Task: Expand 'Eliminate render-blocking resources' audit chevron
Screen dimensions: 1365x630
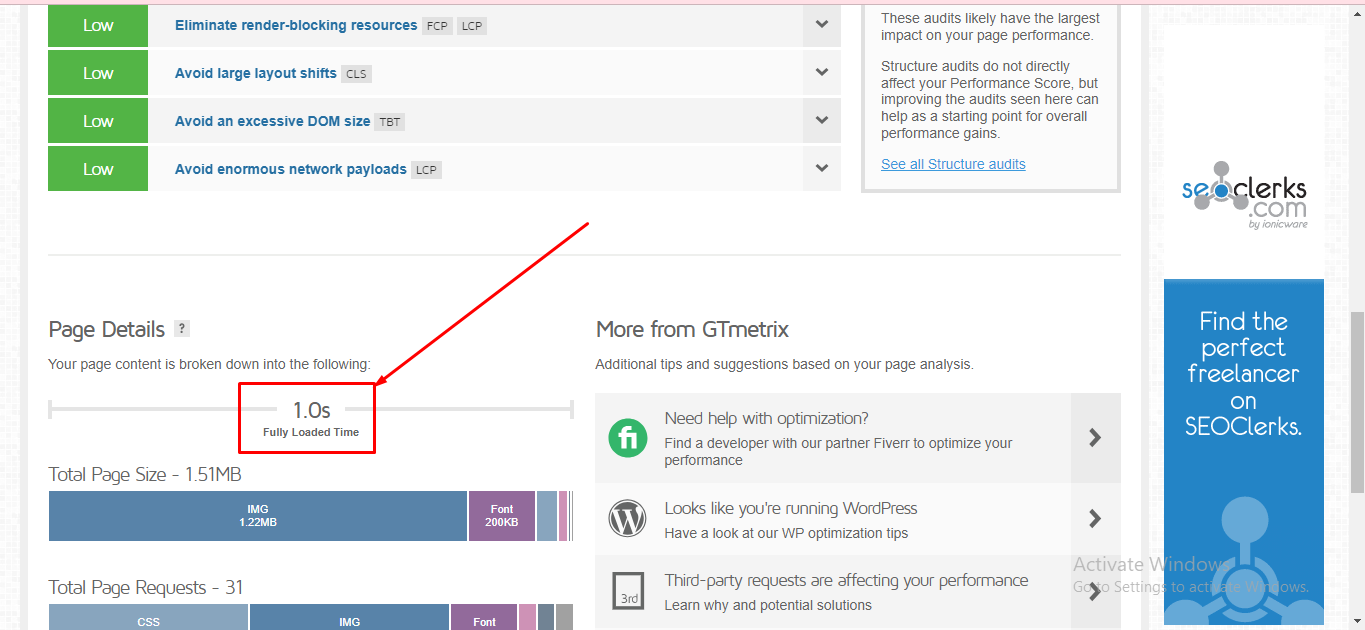Action: [821, 24]
